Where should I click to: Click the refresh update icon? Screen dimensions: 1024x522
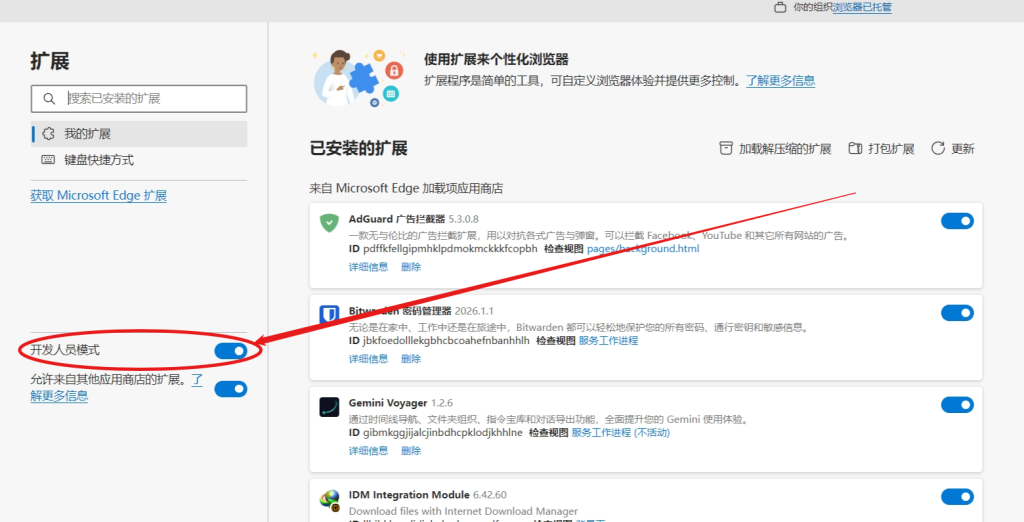point(938,148)
